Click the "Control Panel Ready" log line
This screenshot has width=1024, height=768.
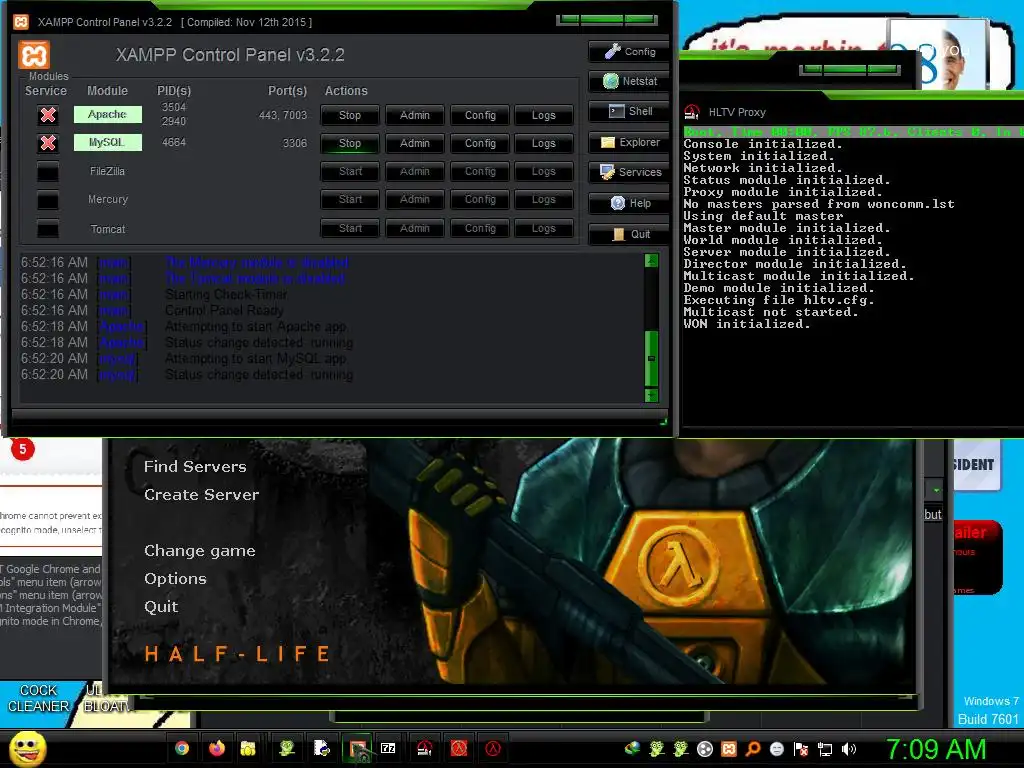tap(224, 310)
